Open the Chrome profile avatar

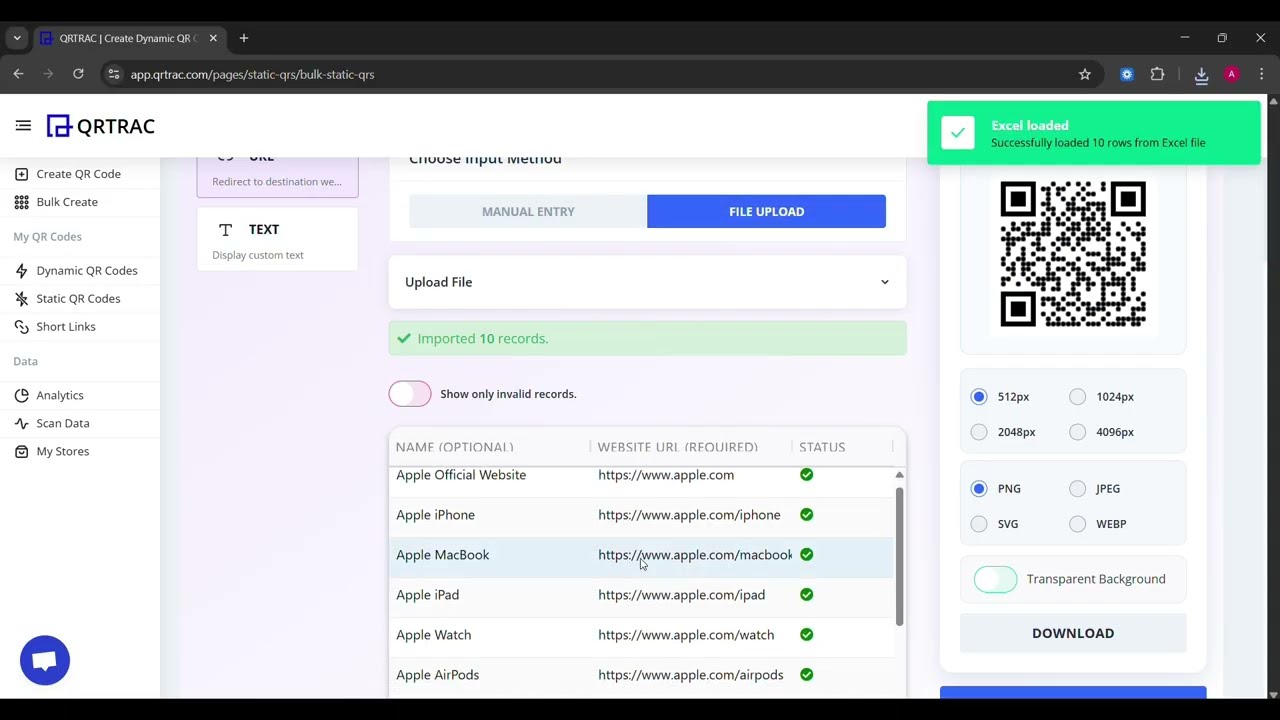tap(1232, 74)
